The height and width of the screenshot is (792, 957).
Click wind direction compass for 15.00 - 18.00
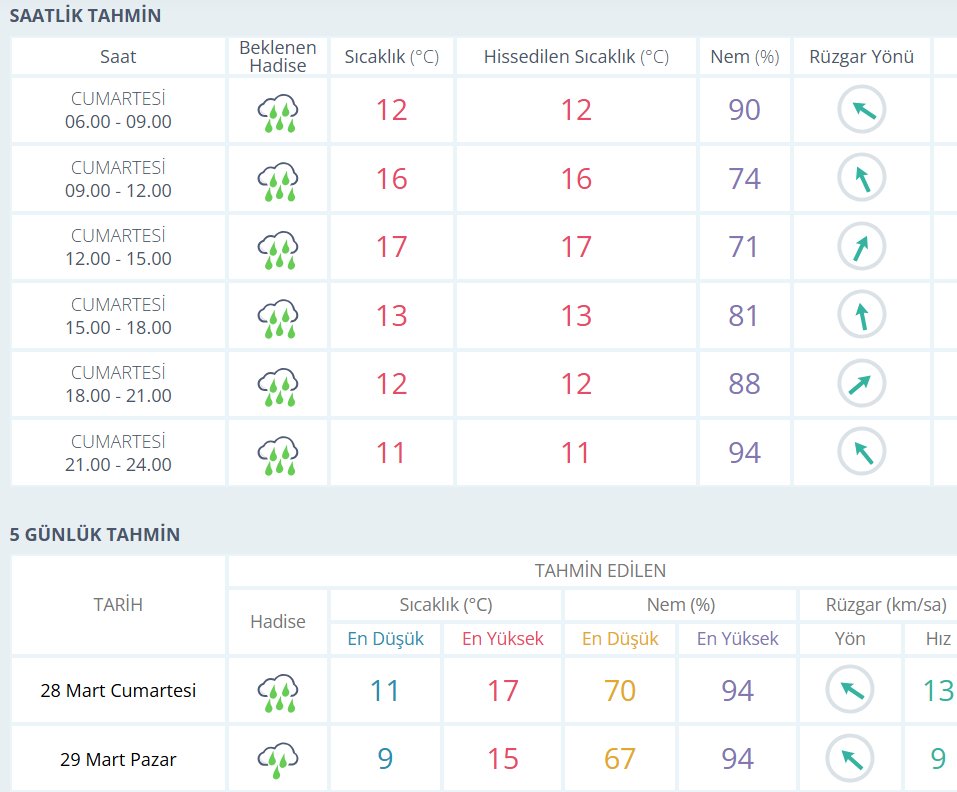[861, 316]
